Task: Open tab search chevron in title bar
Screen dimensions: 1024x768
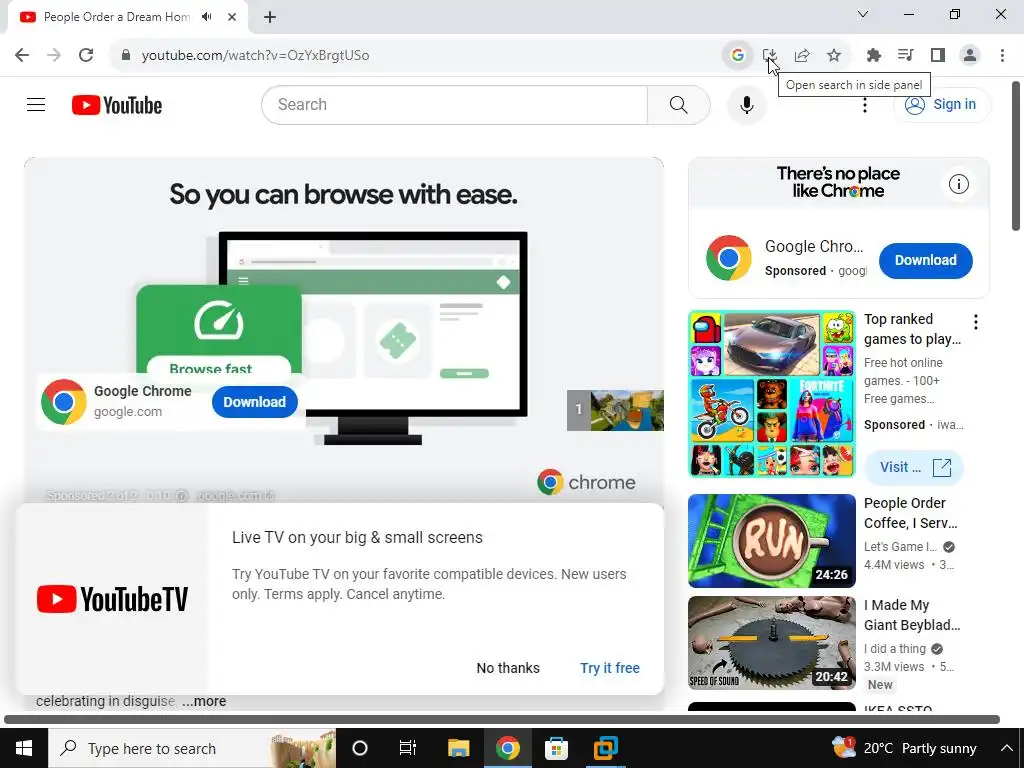Action: tap(863, 14)
